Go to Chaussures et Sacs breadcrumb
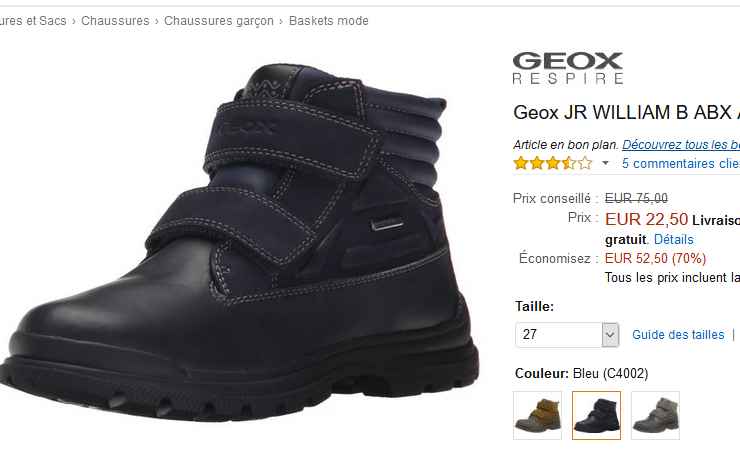Image resolution: width=740 pixels, height=454 pixels. point(33,21)
